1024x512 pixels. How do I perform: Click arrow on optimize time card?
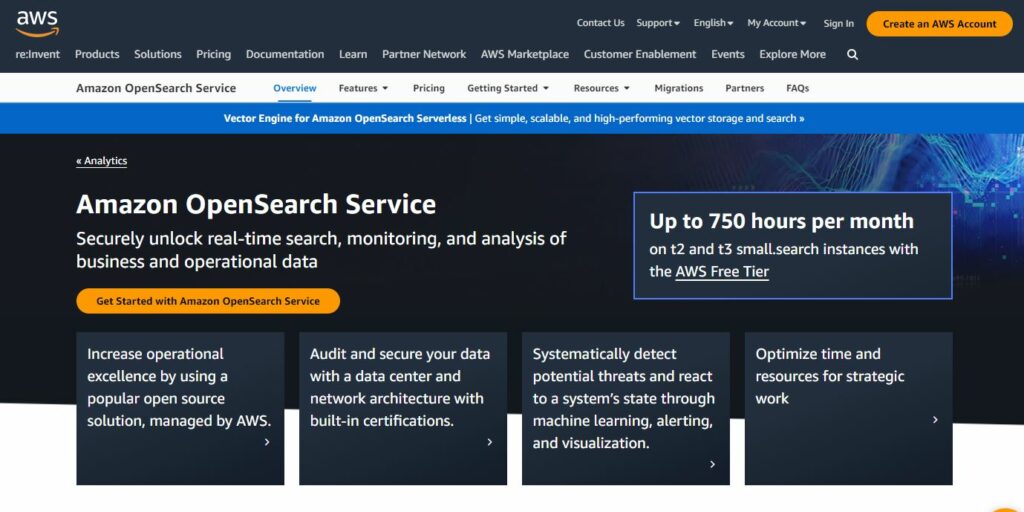pyautogui.click(x=935, y=420)
